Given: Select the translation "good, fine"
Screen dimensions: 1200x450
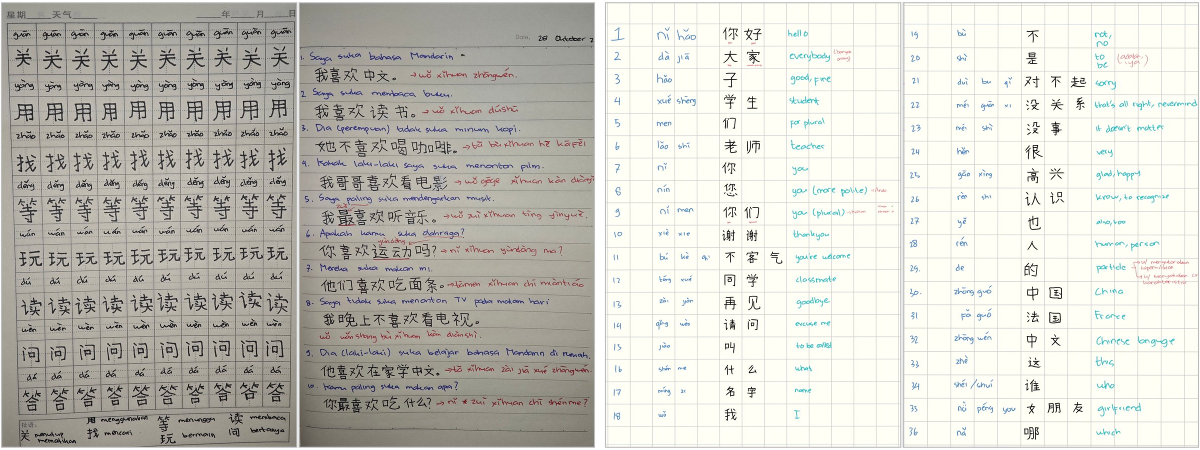Looking at the screenshot, I should coord(811,78).
